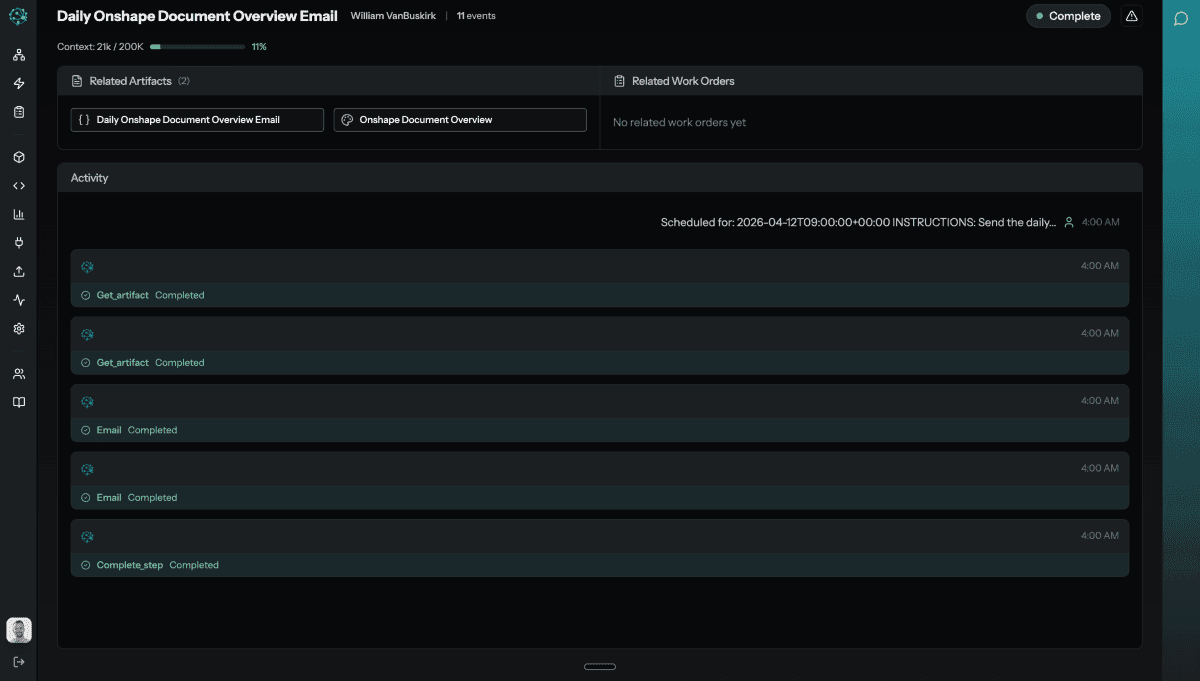The image size is (1200, 681).
Task: Open the Daily Onshape Document Overview Email artifact
Action: coord(196,119)
